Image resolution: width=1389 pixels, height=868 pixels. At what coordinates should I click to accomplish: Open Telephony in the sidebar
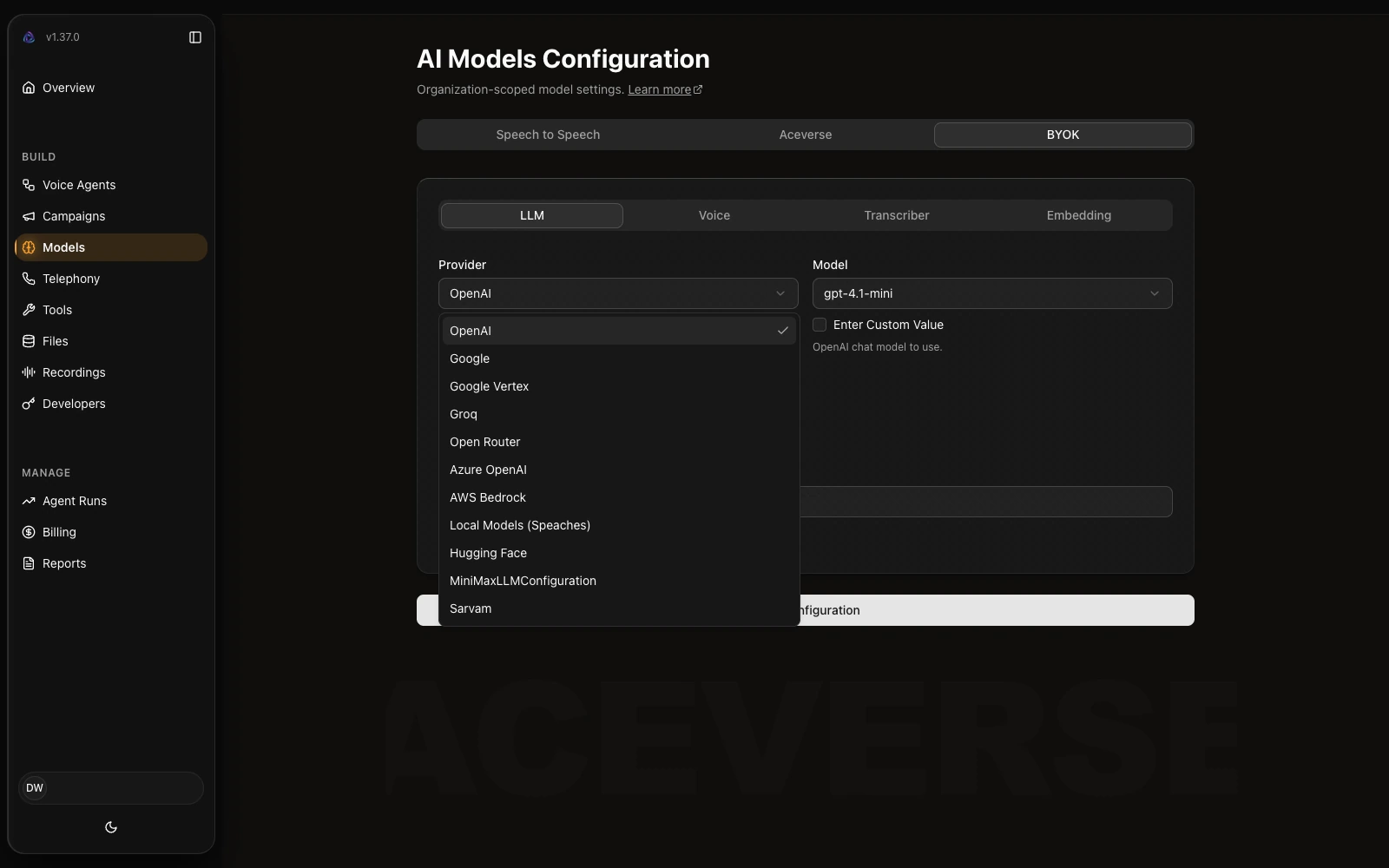pyautogui.click(x=111, y=279)
